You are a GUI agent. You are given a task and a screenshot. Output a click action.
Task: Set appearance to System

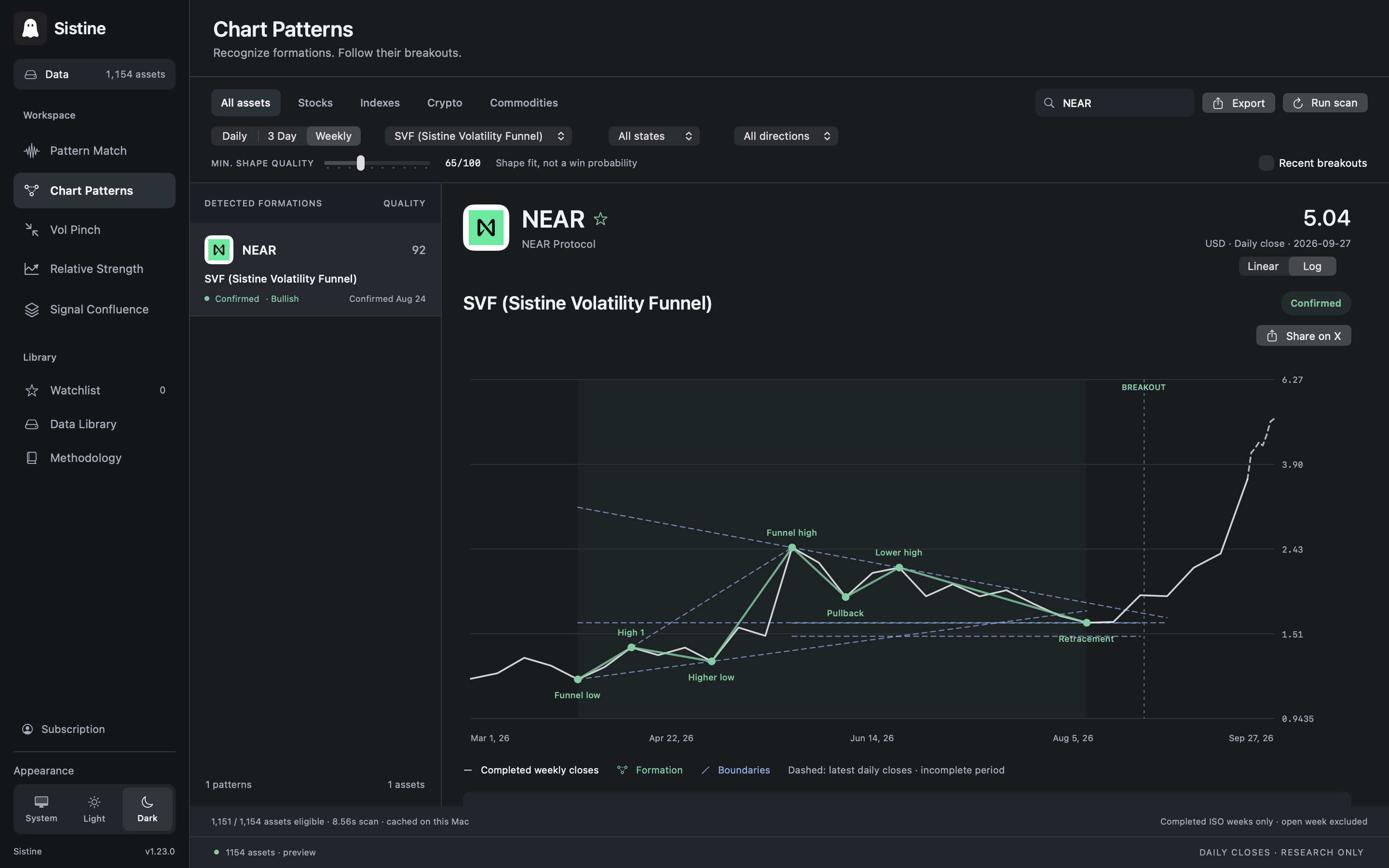click(x=41, y=809)
